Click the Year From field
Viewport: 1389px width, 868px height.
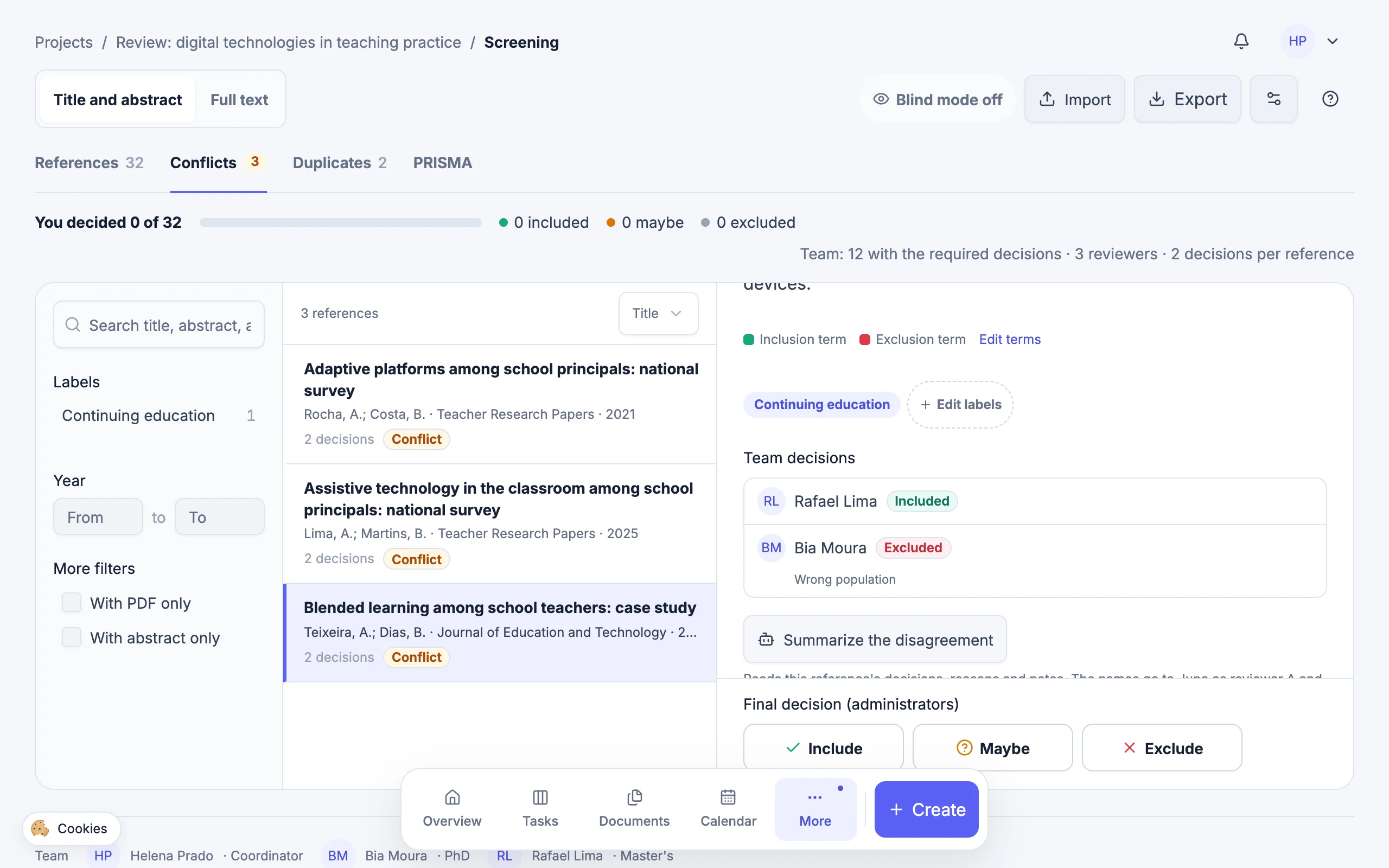[98, 516]
